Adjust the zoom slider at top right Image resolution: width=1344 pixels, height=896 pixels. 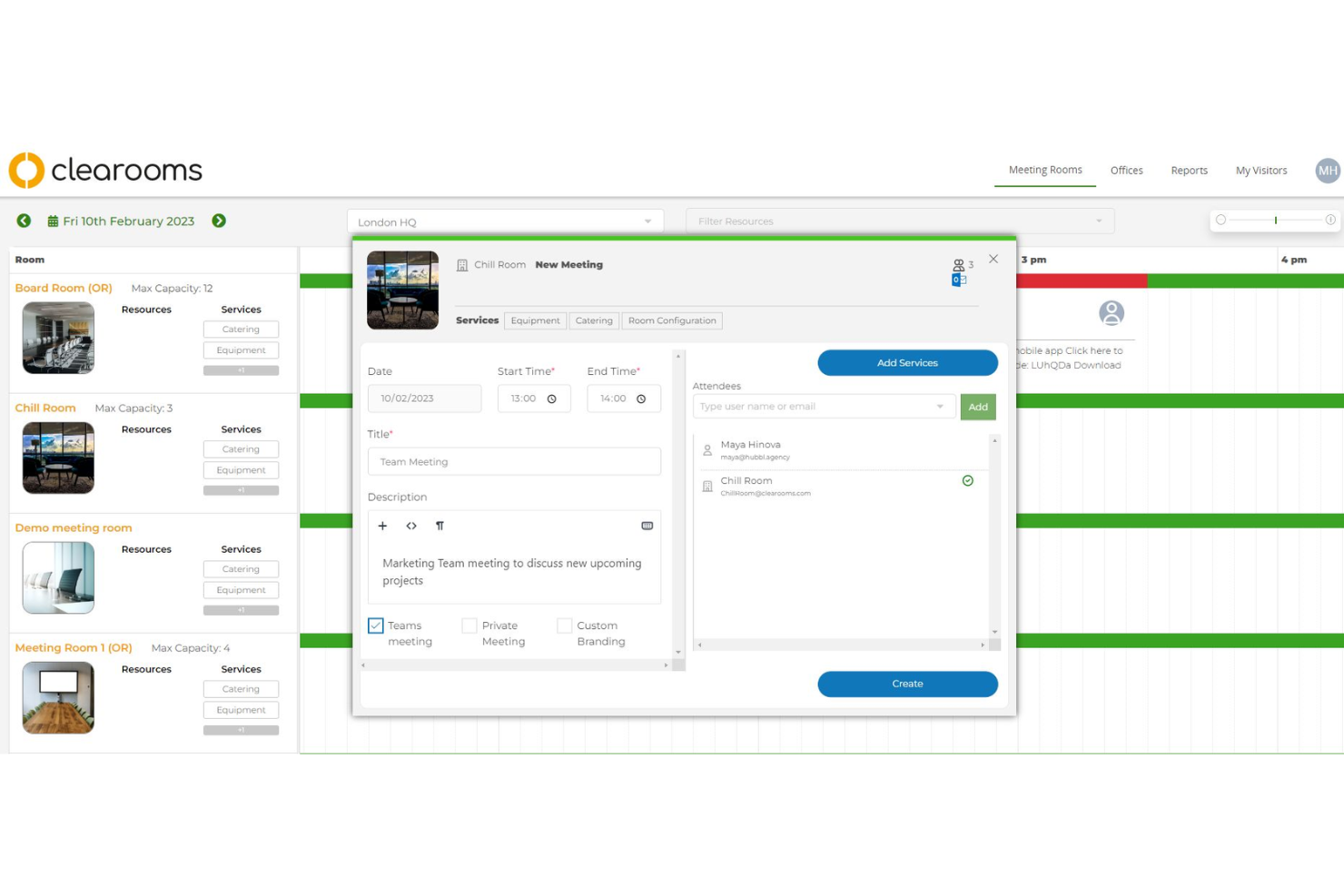(1275, 220)
